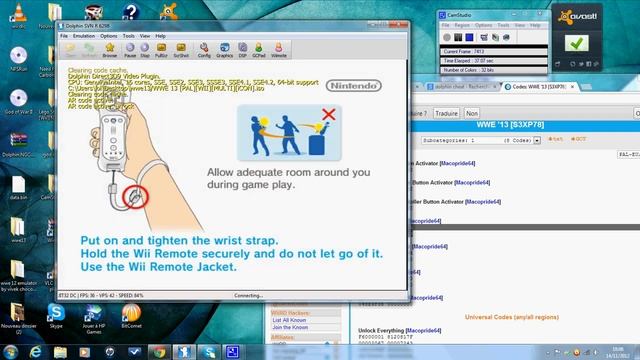Click the Windows Start button

10,351
